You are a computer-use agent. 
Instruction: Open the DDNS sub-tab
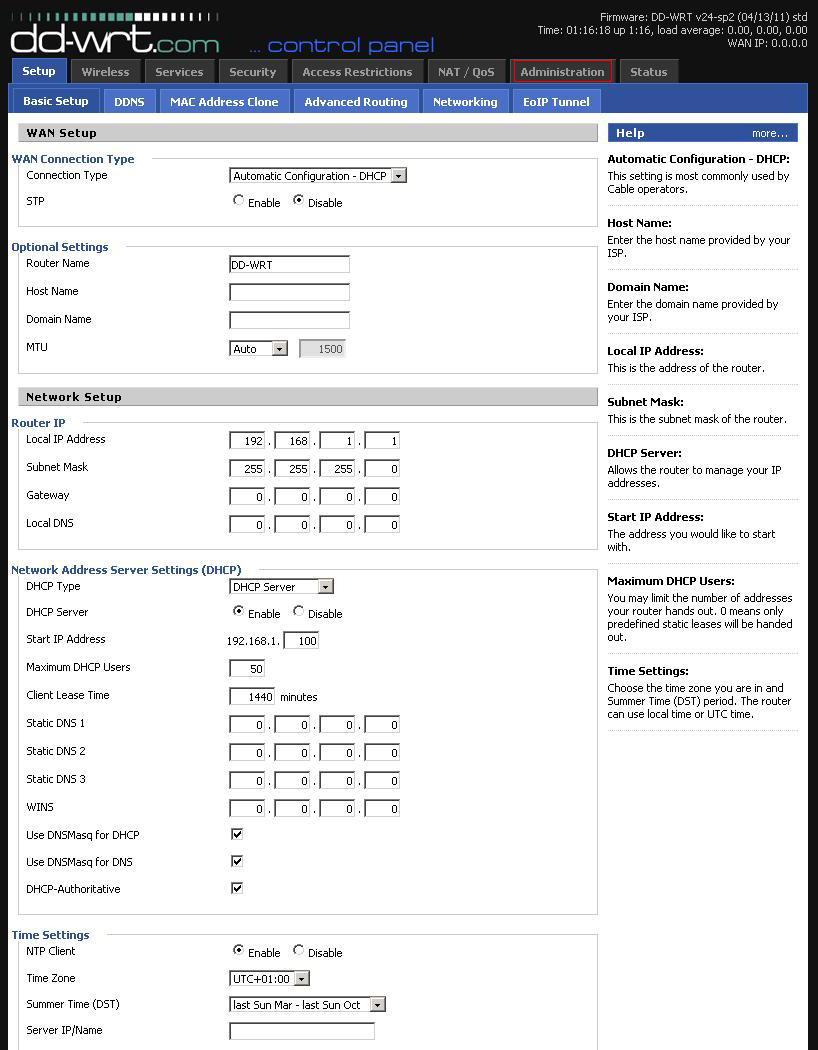129,102
